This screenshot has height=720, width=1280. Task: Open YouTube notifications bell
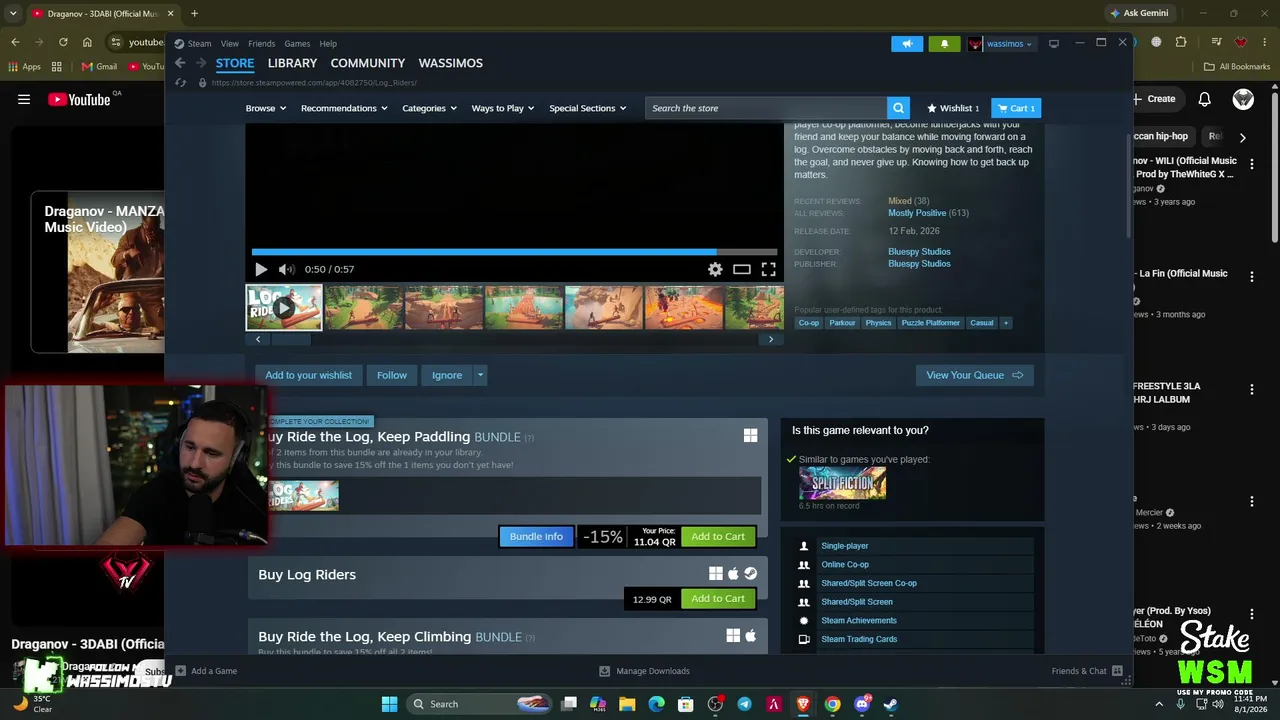(1205, 99)
